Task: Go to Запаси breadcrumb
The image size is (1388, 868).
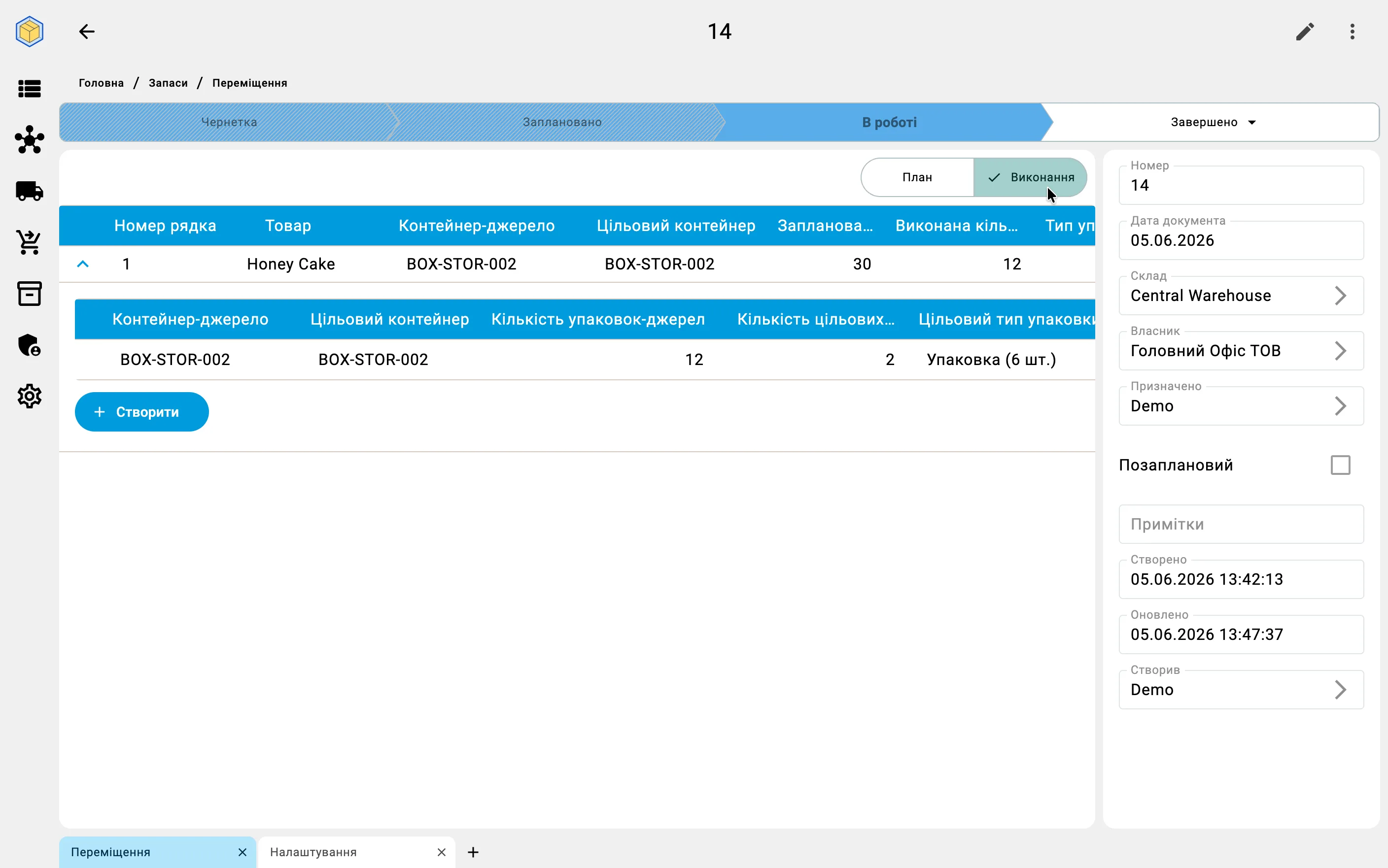Action: pyautogui.click(x=168, y=83)
